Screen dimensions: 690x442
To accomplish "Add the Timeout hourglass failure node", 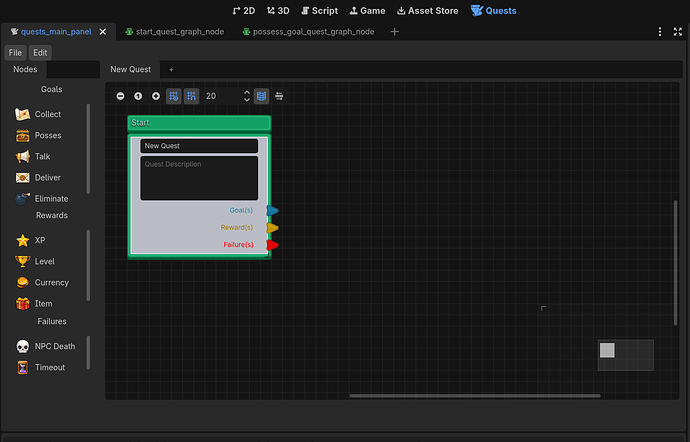I will click(40, 368).
